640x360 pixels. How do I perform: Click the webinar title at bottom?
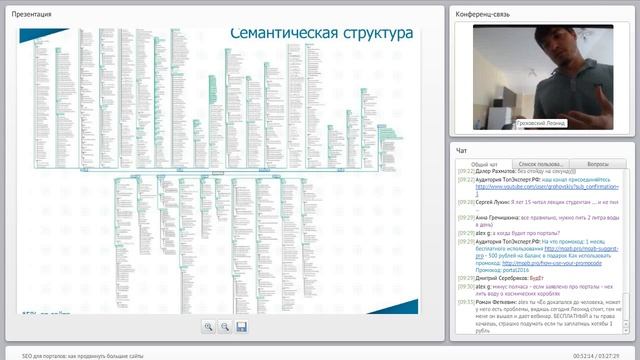pyautogui.click(x=82, y=356)
